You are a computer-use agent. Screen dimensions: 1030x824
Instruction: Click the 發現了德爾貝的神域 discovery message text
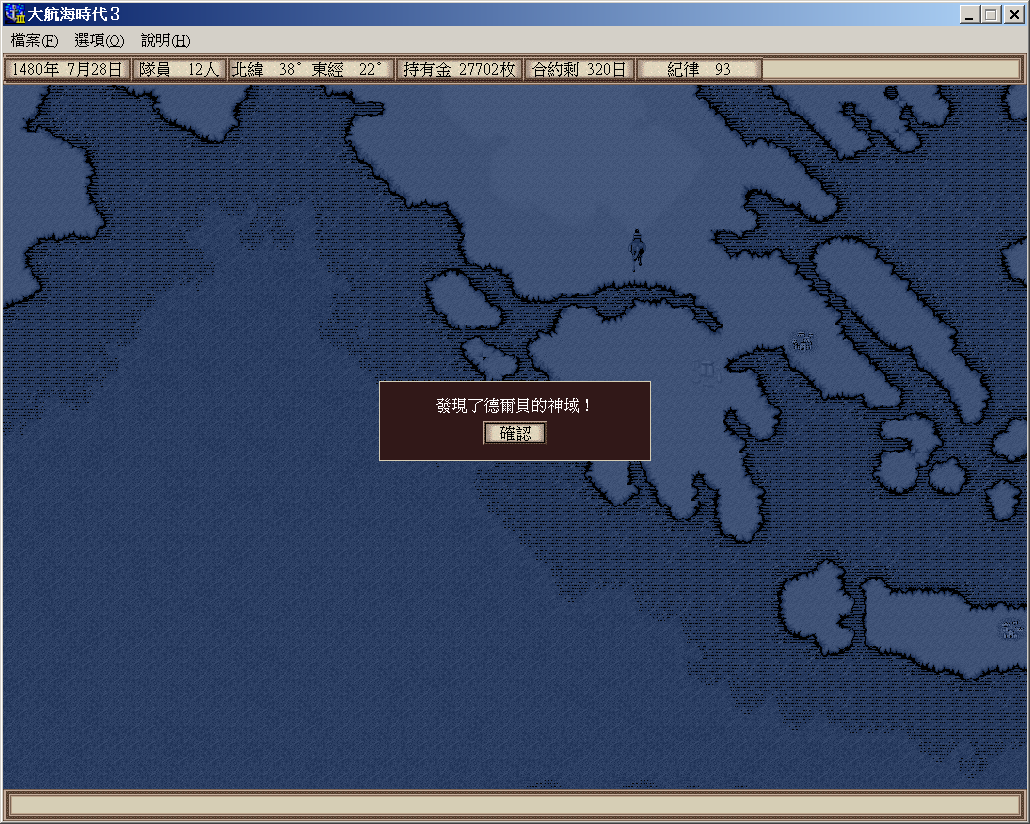[x=514, y=406]
